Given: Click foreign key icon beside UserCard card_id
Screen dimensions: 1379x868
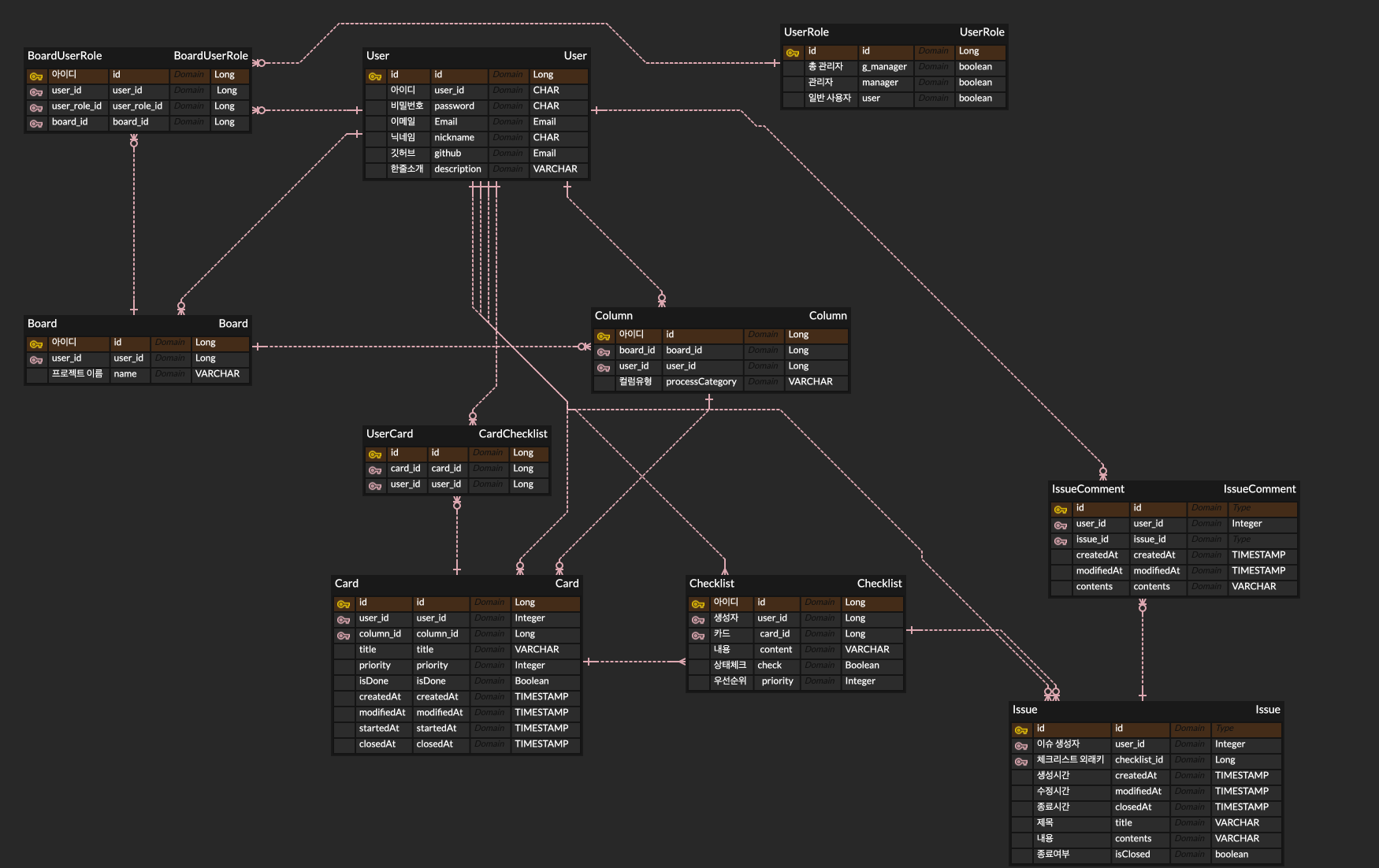Looking at the screenshot, I should coord(375,470).
